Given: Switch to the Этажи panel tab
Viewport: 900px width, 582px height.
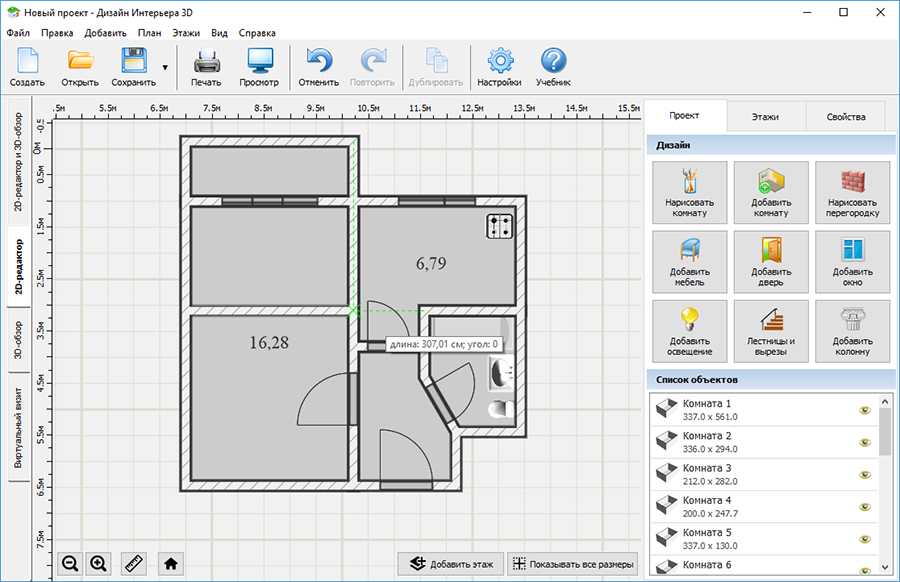Looking at the screenshot, I should coord(765,117).
